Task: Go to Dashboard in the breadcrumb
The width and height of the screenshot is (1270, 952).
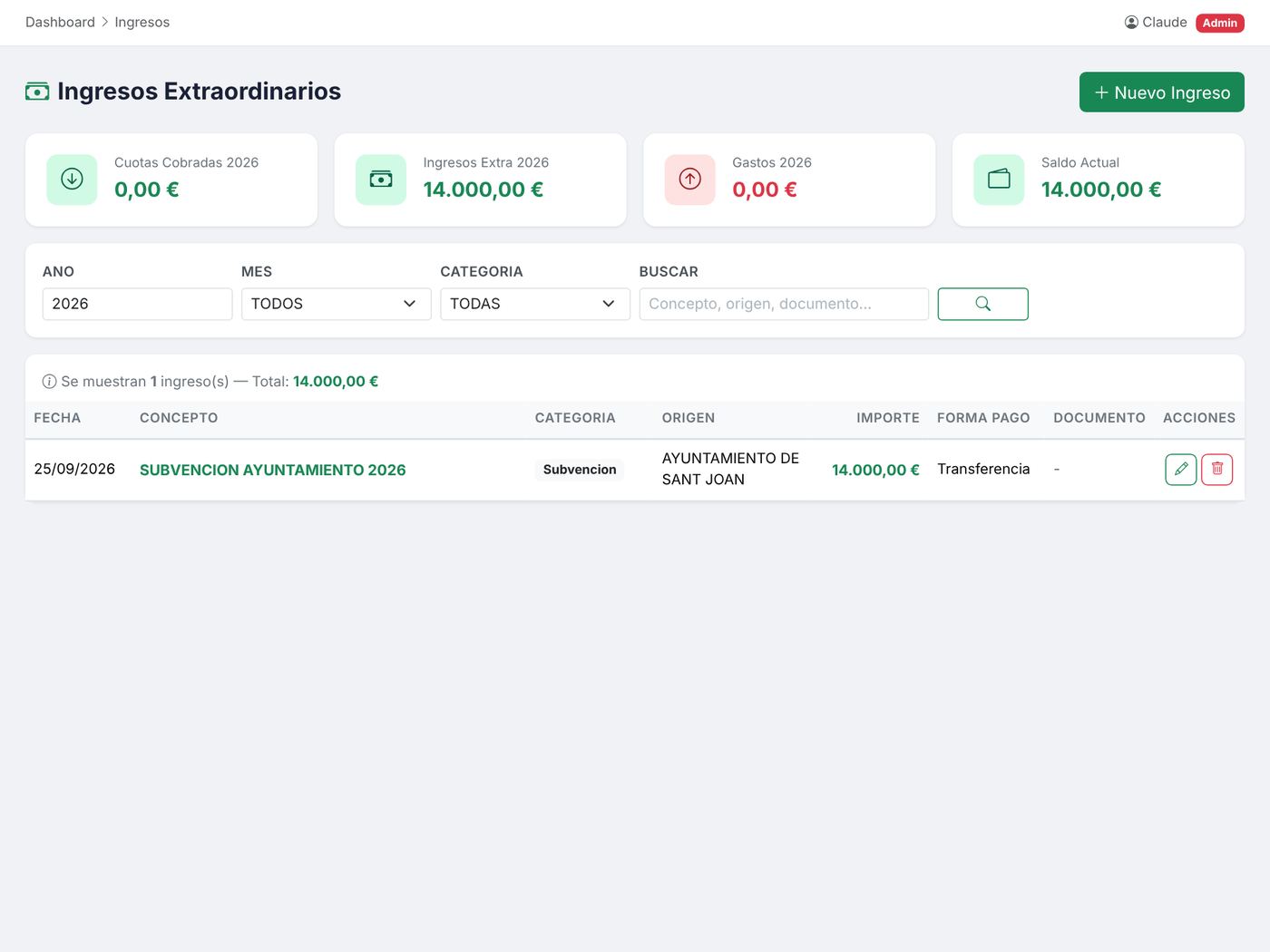Action: point(60,23)
